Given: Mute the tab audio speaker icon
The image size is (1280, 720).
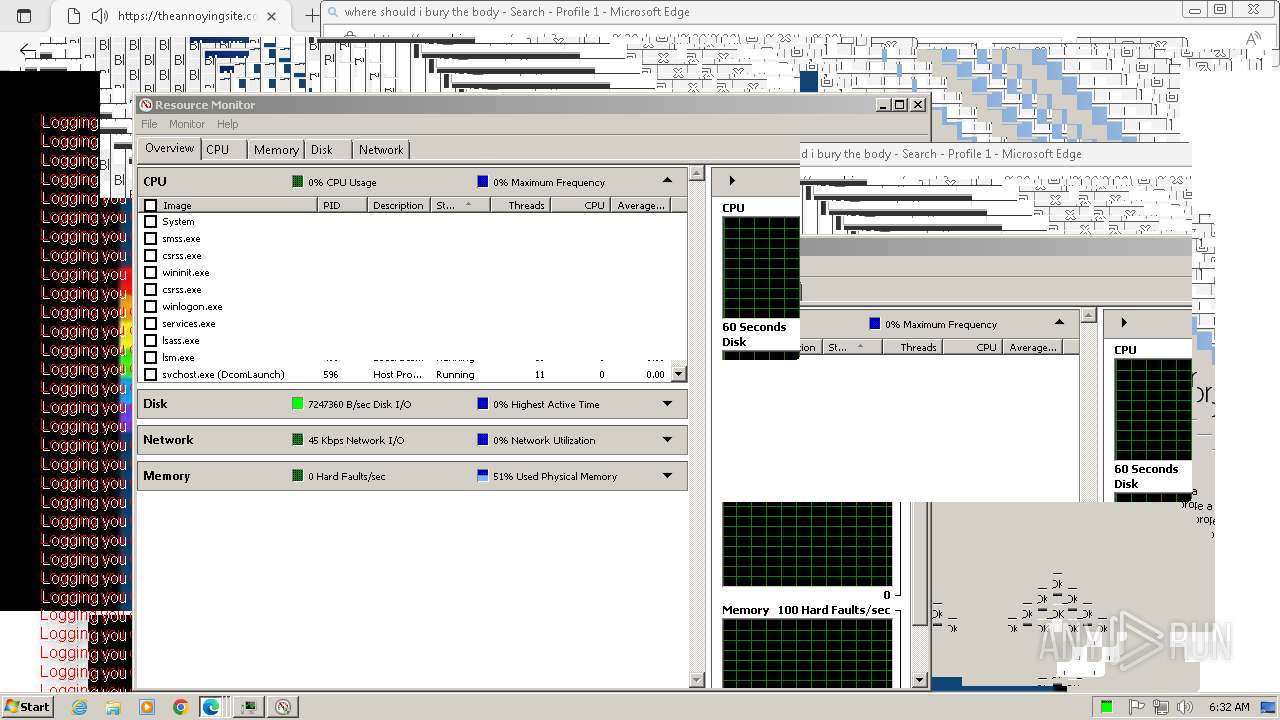Looking at the screenshot, I should click(x=99, y=16).
